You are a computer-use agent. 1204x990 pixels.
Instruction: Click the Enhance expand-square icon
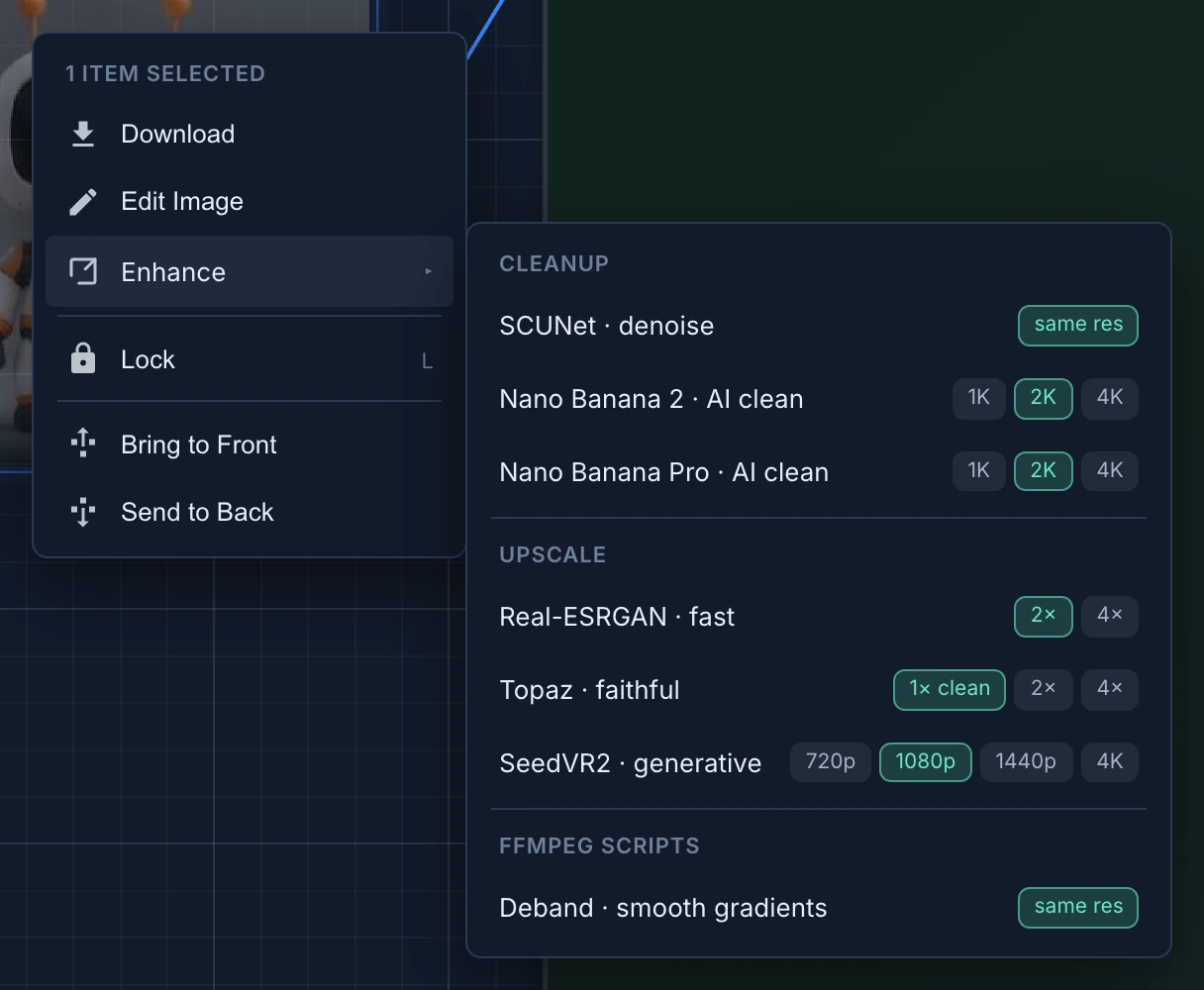click(83, 271)
